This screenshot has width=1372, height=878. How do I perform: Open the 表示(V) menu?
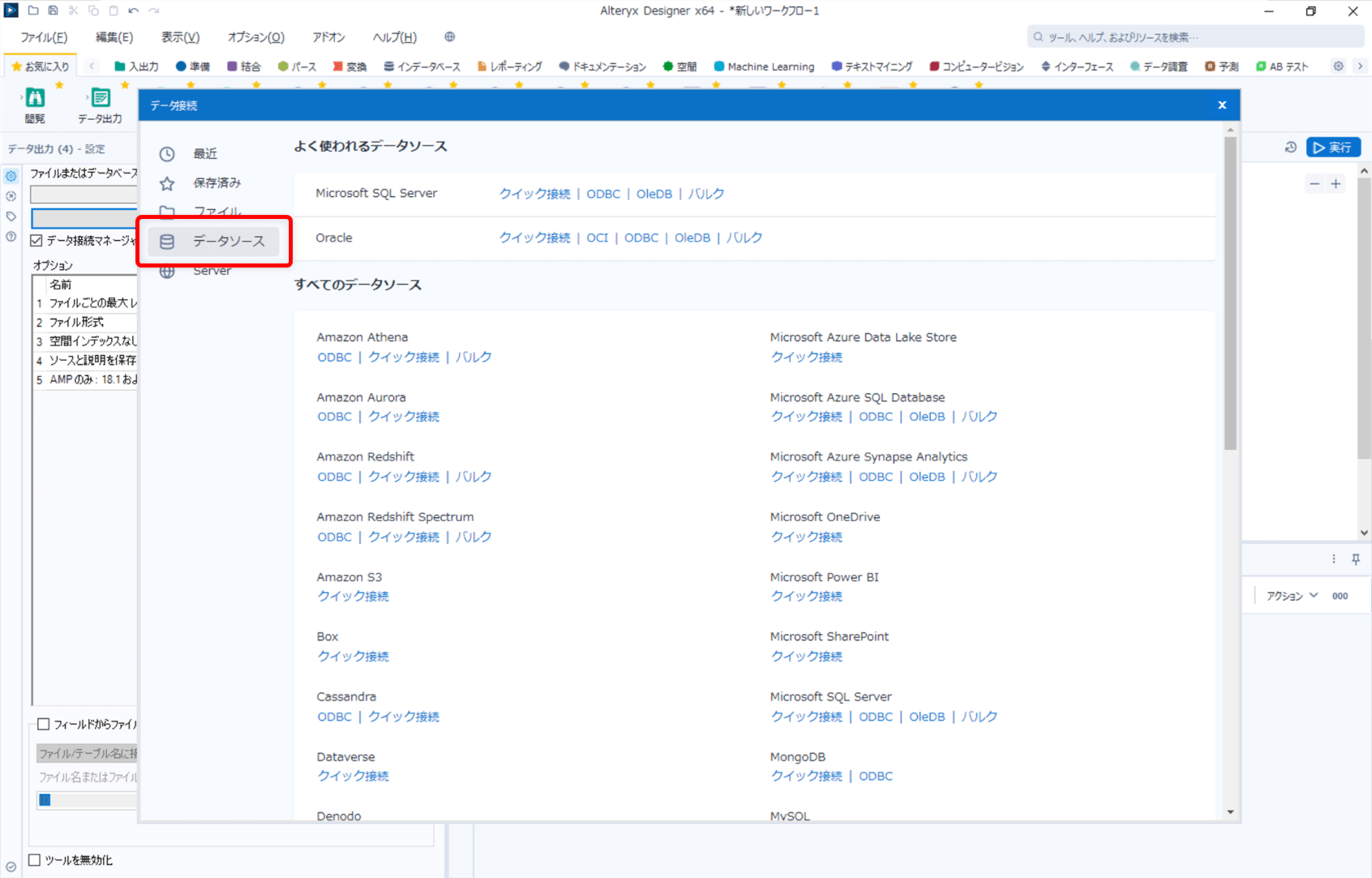(180, 37)
